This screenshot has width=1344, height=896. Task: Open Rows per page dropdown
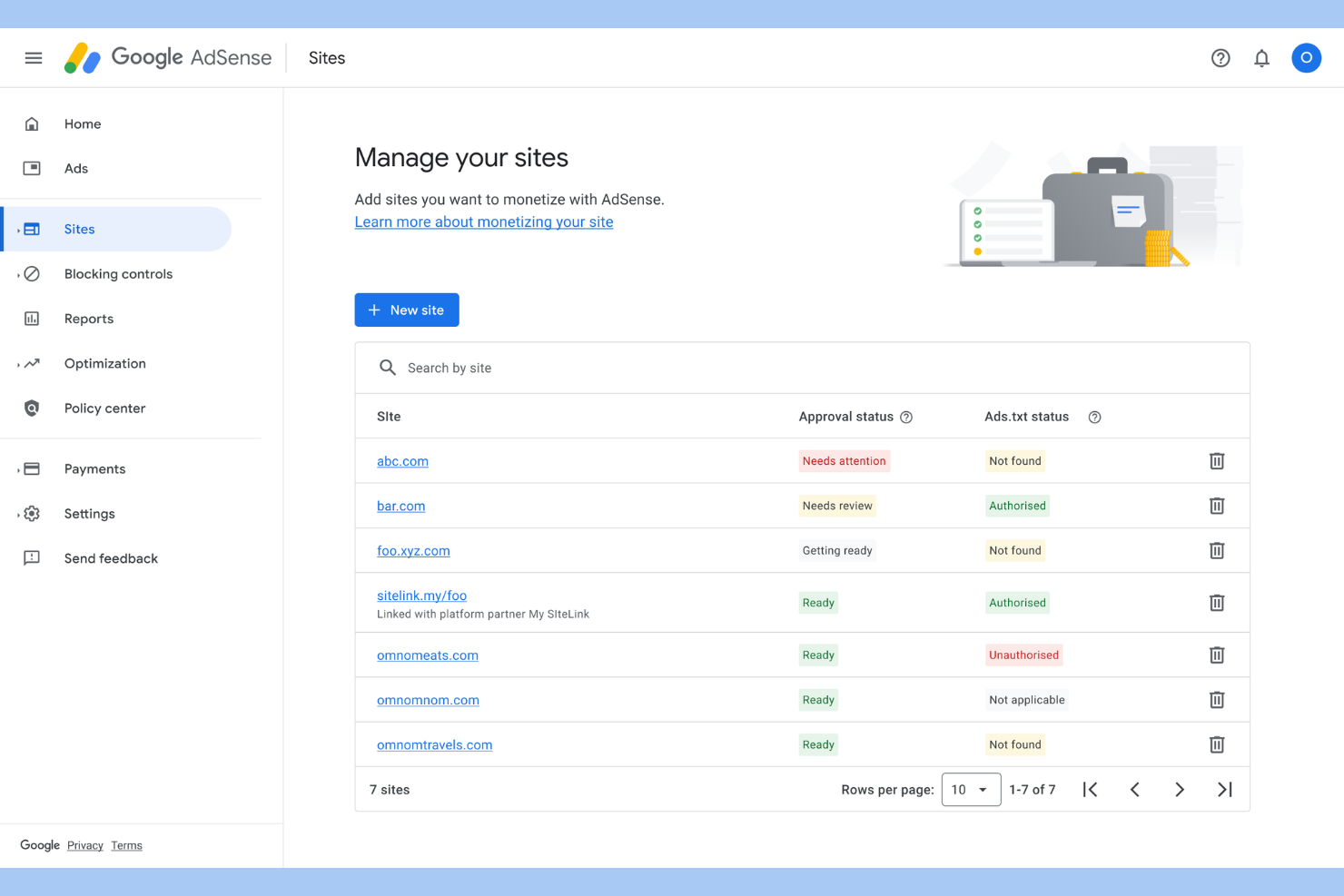pos(972,790)
